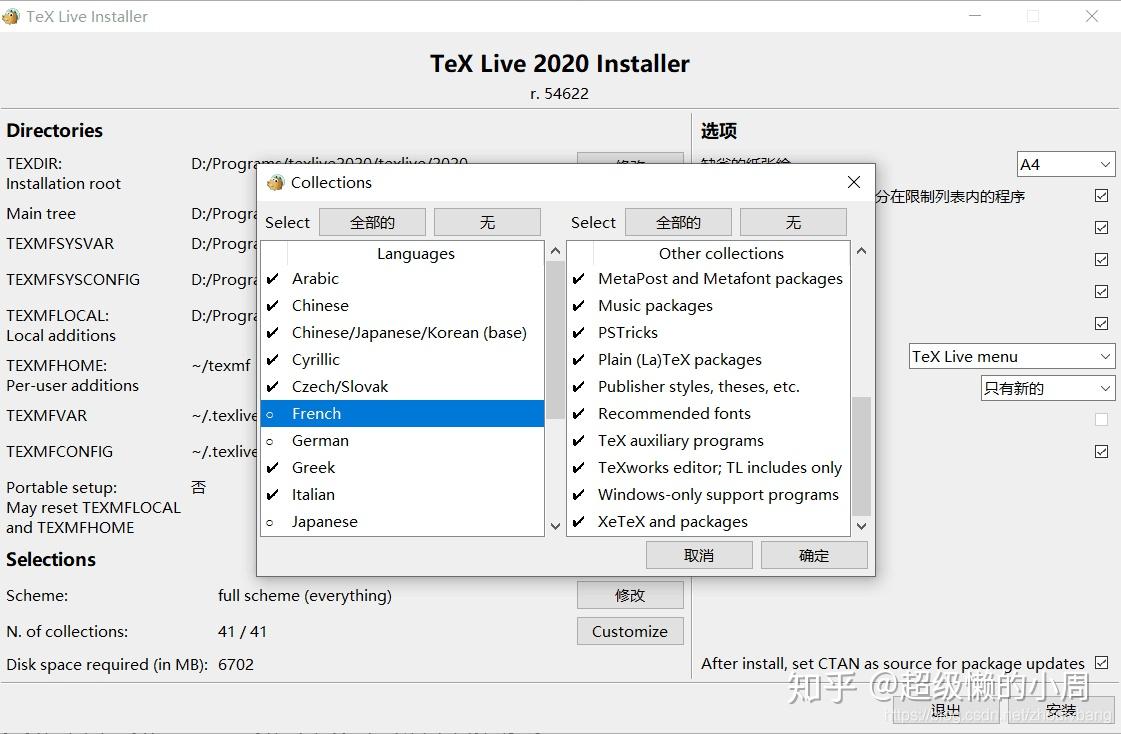Select all languages with 全部的 button

(x=371, y=221)
